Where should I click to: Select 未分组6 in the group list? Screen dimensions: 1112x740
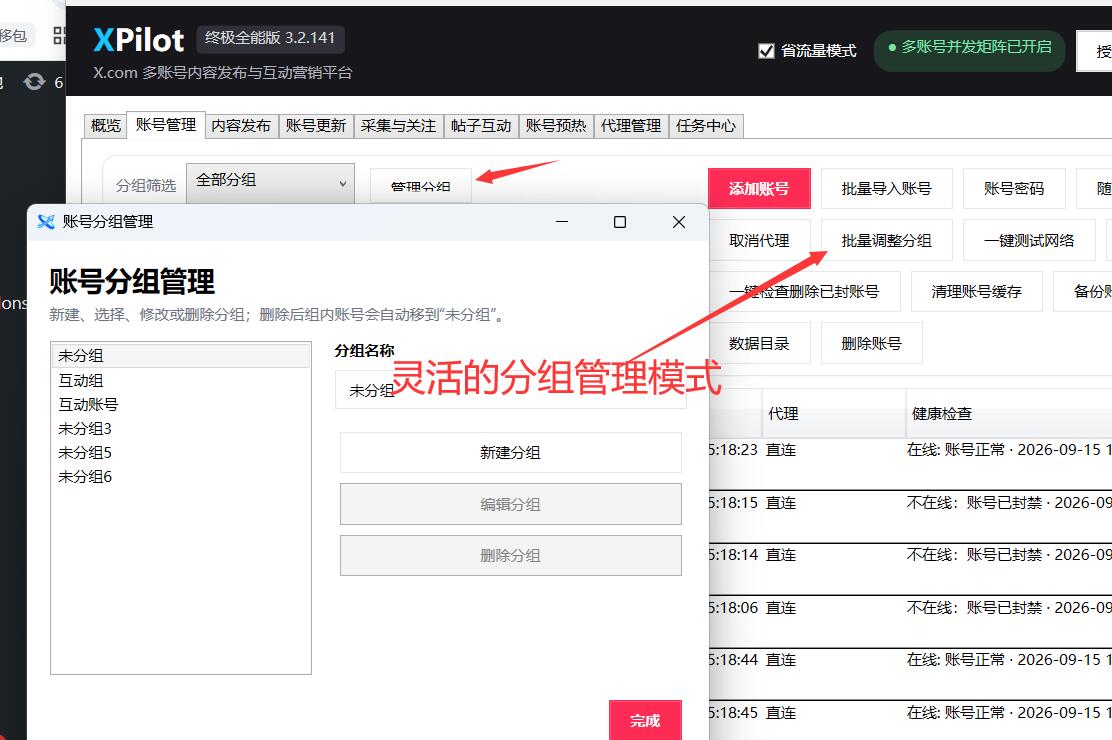tap(181, 477)
